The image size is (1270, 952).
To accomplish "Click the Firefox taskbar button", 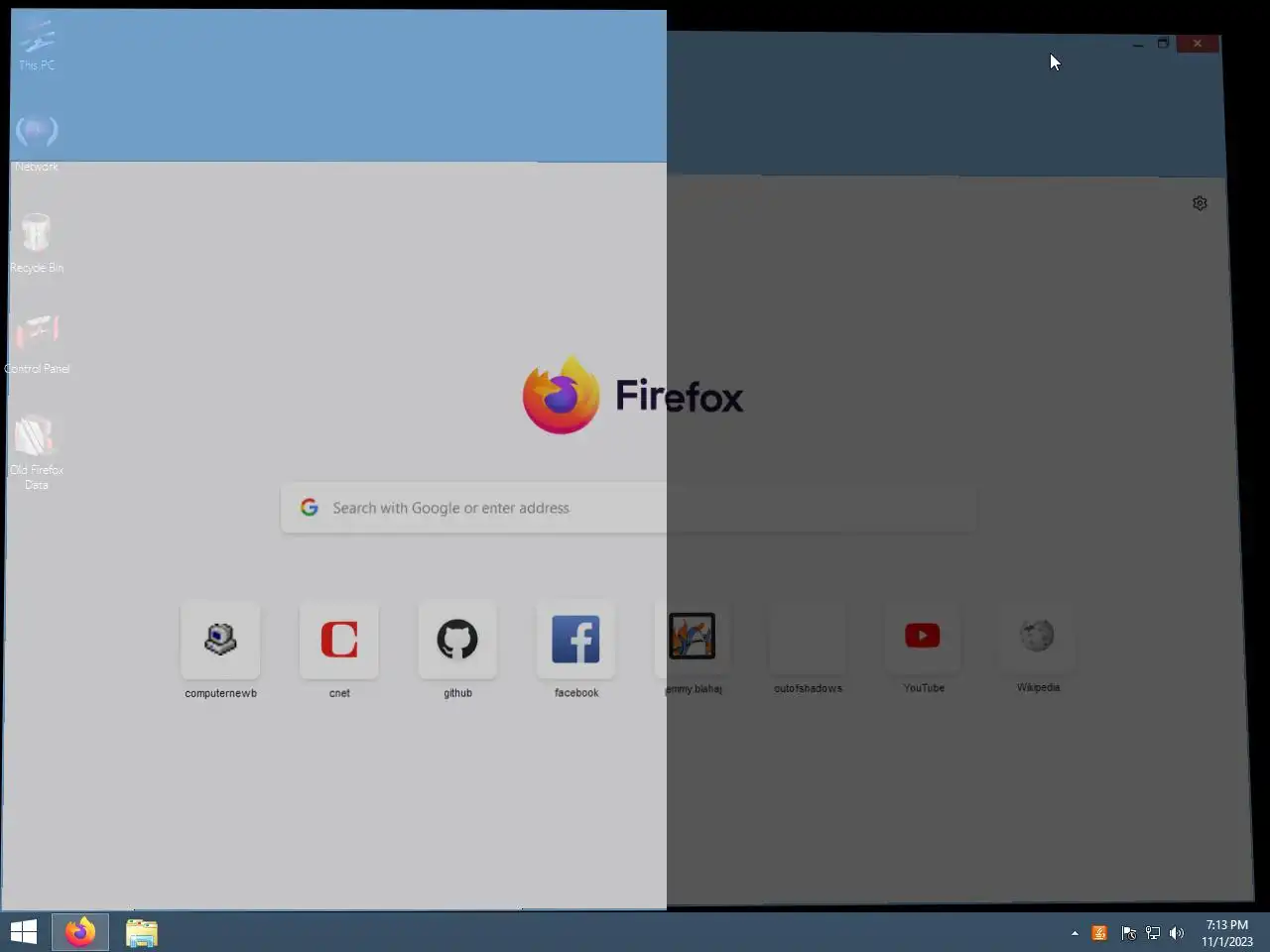I will pos(80,932).
